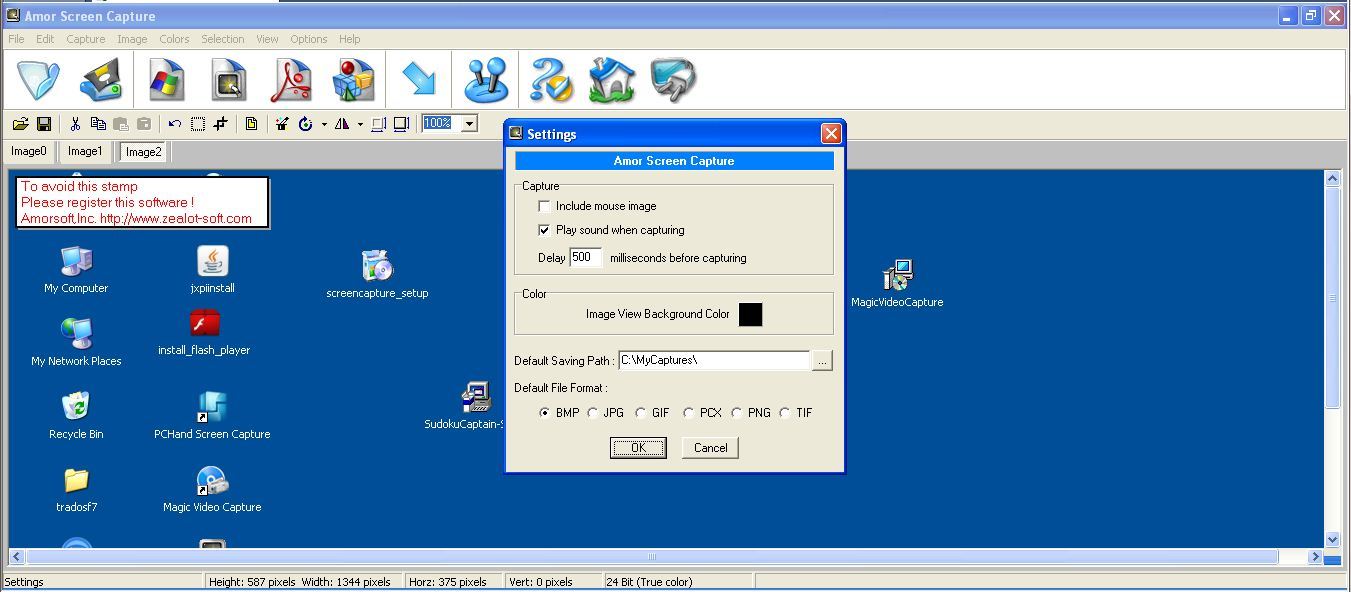Click the resize canvas icon left of zoom box

click(x=378, y=124)
